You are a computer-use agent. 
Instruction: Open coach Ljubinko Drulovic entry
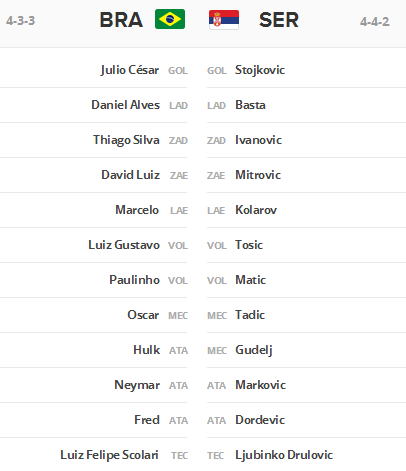(284, 455)
